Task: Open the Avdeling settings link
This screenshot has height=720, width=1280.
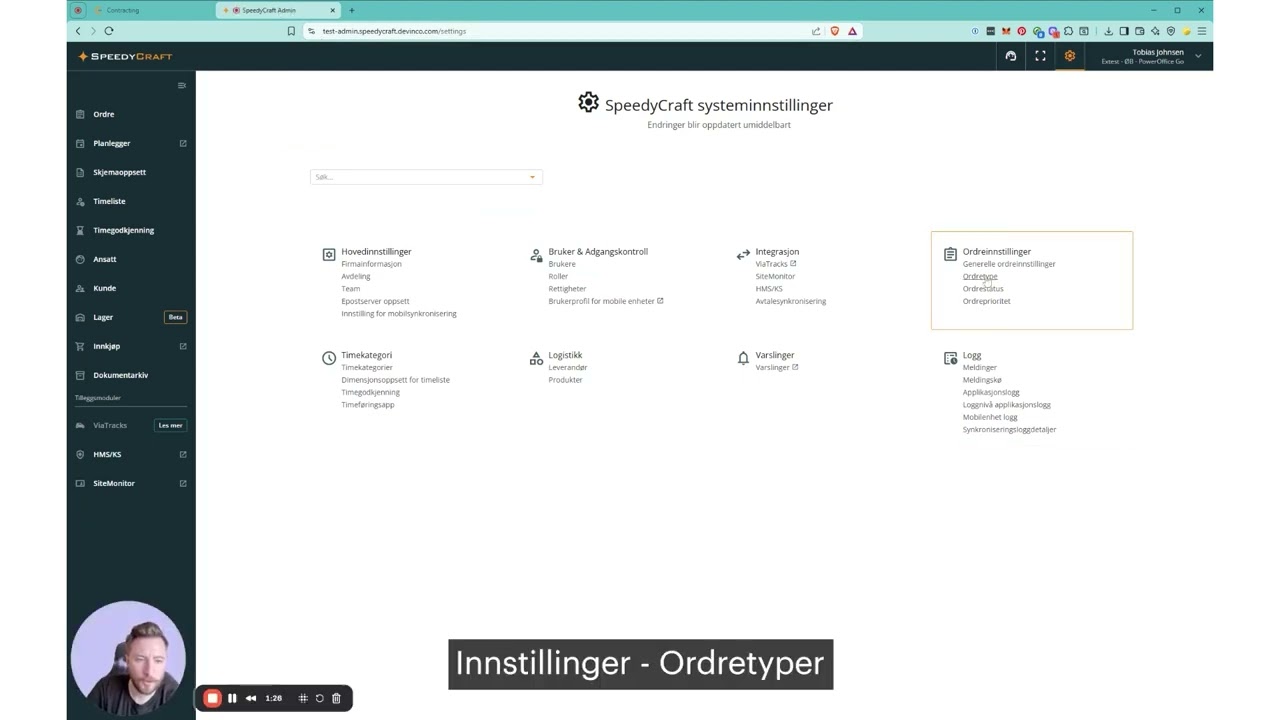Action: coord(356,276)
